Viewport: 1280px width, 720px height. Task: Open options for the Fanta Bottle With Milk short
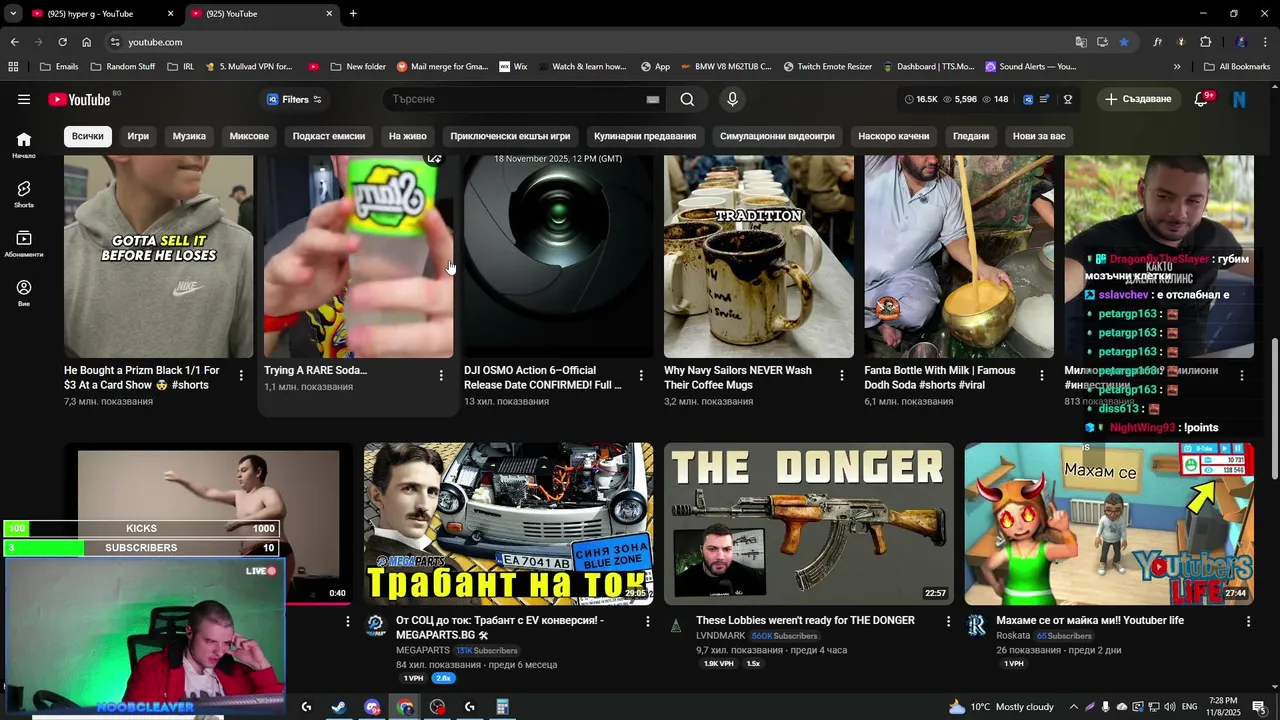coord(1041,376)
